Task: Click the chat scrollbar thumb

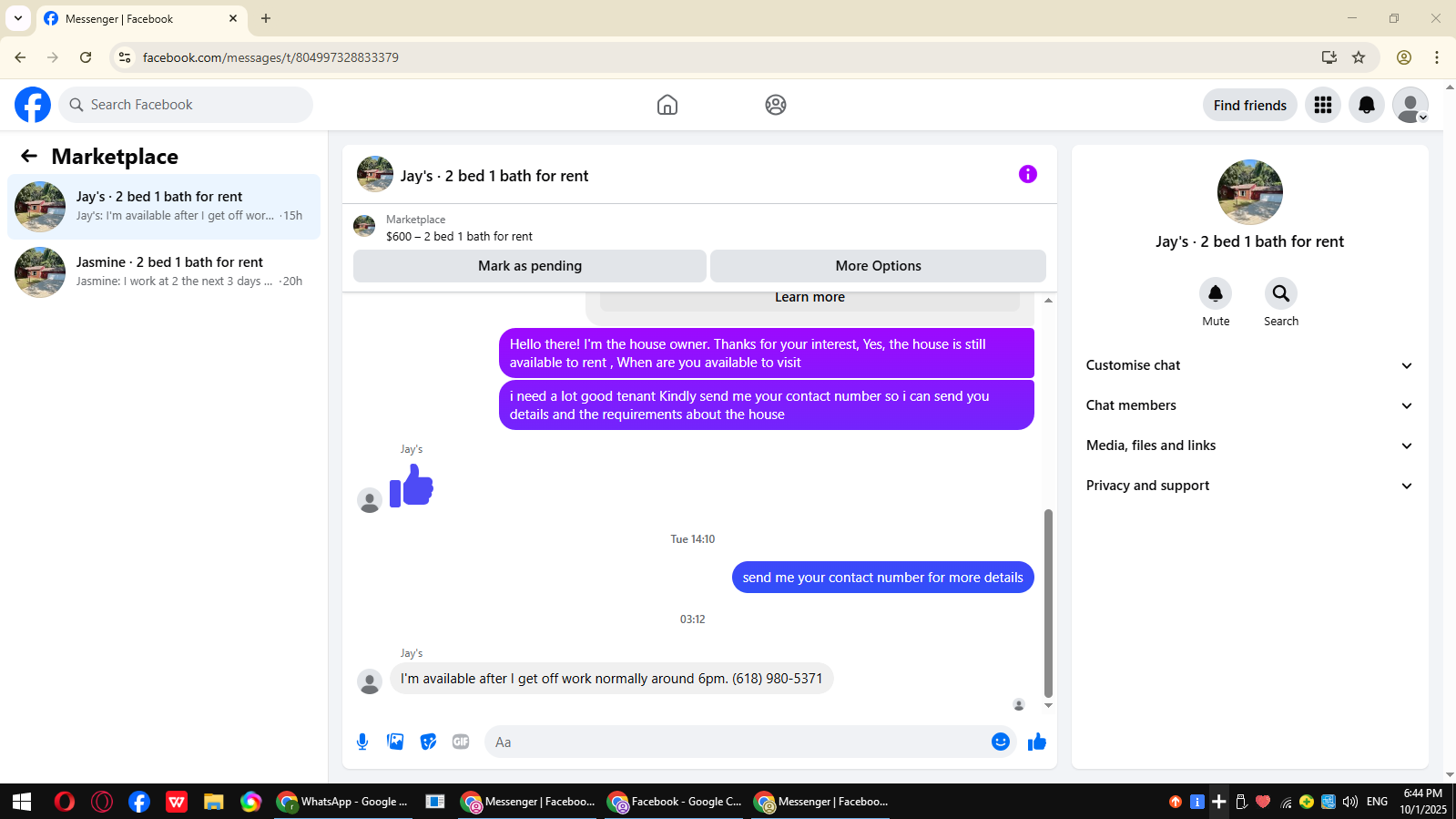Action: pyautogui.click(x=1048, y=603)
